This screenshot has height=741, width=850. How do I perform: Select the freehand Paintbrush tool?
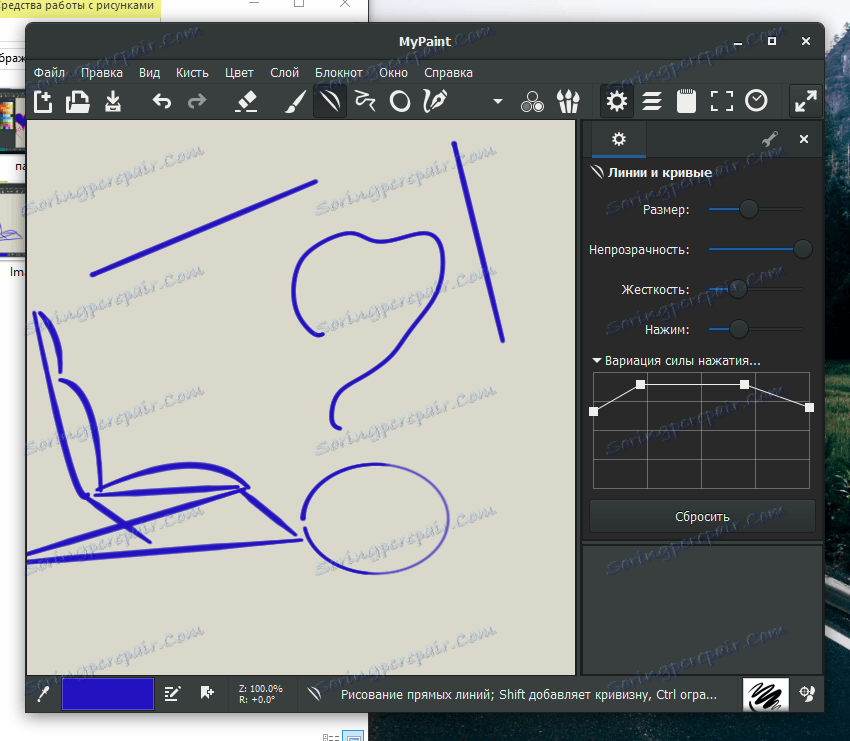tap(294, 101)
